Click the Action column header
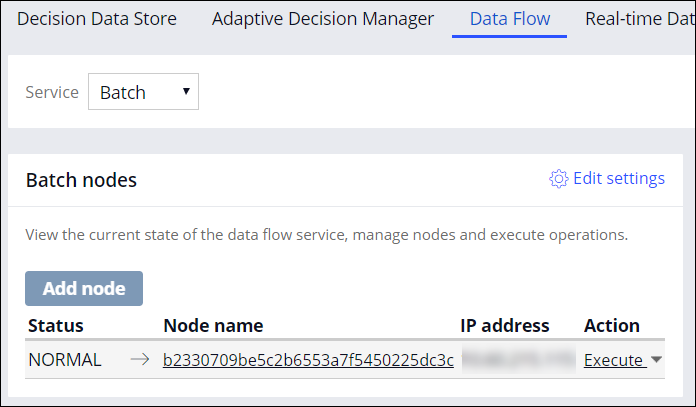The width and height of the screenshot is (696, 407). [612, 325]
